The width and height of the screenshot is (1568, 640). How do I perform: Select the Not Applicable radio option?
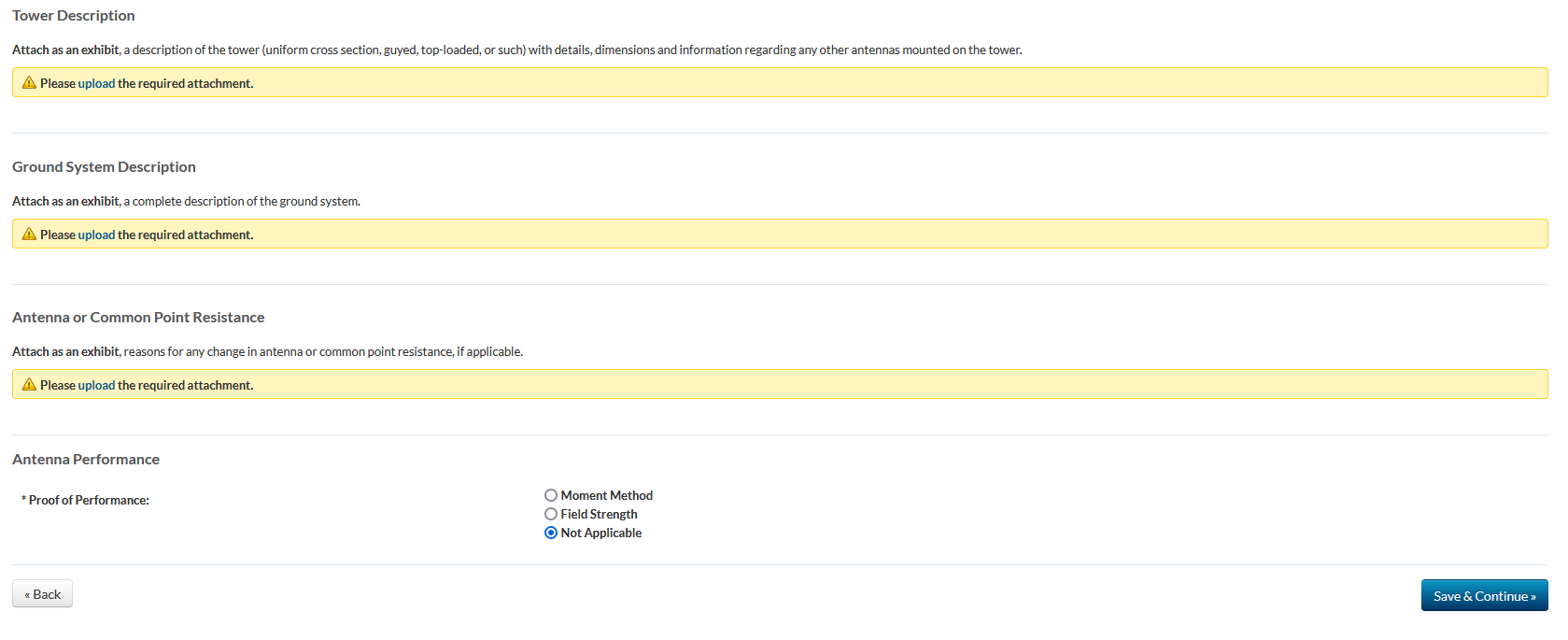tap(551, 533)
